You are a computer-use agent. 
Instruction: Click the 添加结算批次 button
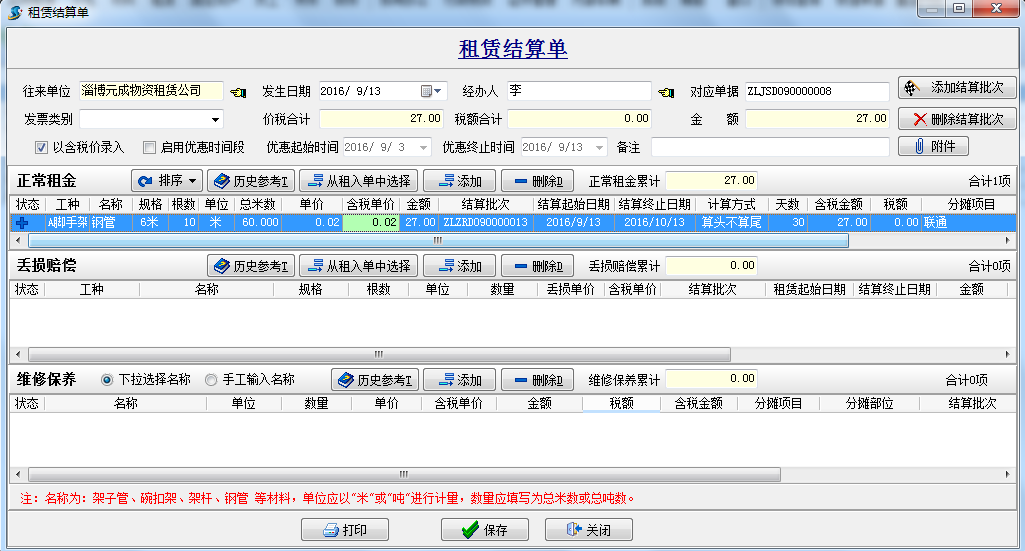[x=957, y=88]
